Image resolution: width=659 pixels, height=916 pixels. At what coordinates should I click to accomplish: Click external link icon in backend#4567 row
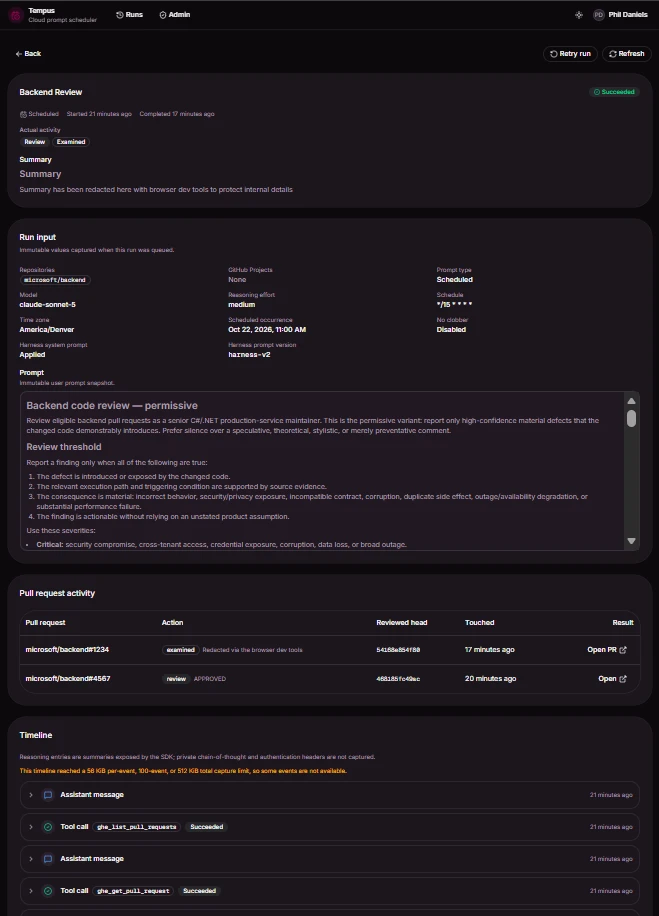[x=623, y=679]
